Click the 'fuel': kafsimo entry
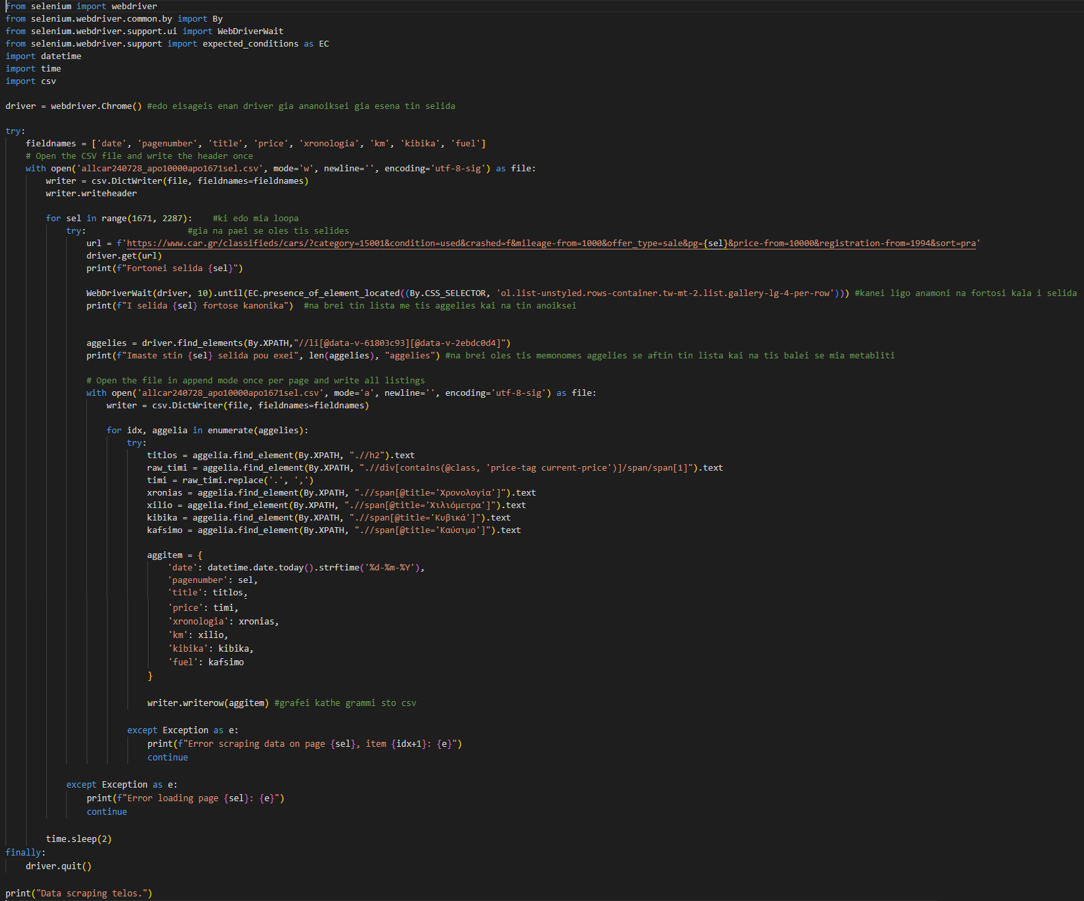Screen dimensions: 1084x901 205,662
